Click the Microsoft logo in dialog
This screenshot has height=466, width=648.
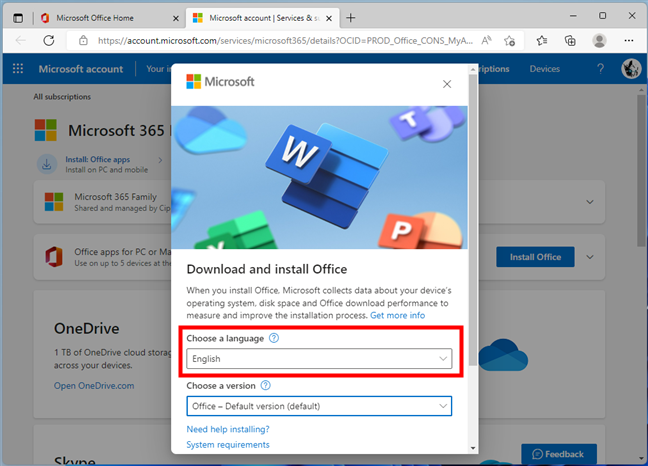tap(220, 82)
